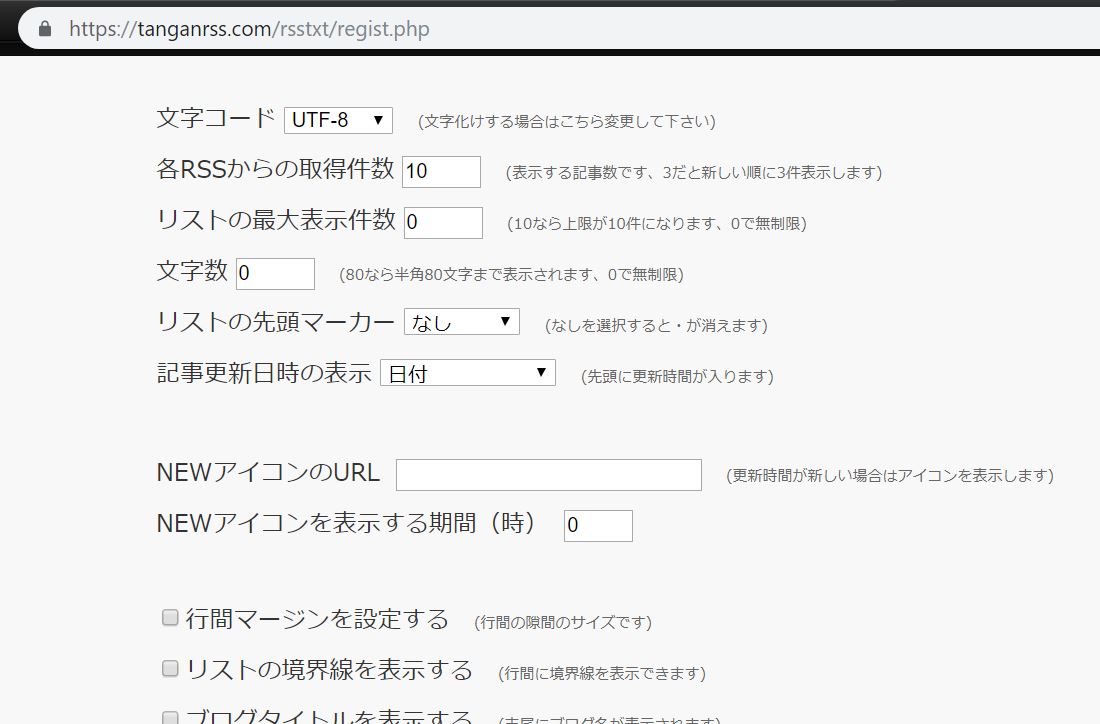Viewport: 1100px width, 724px height.
Task: Change the character encoding from UTF-8
Action: point(337,119)
